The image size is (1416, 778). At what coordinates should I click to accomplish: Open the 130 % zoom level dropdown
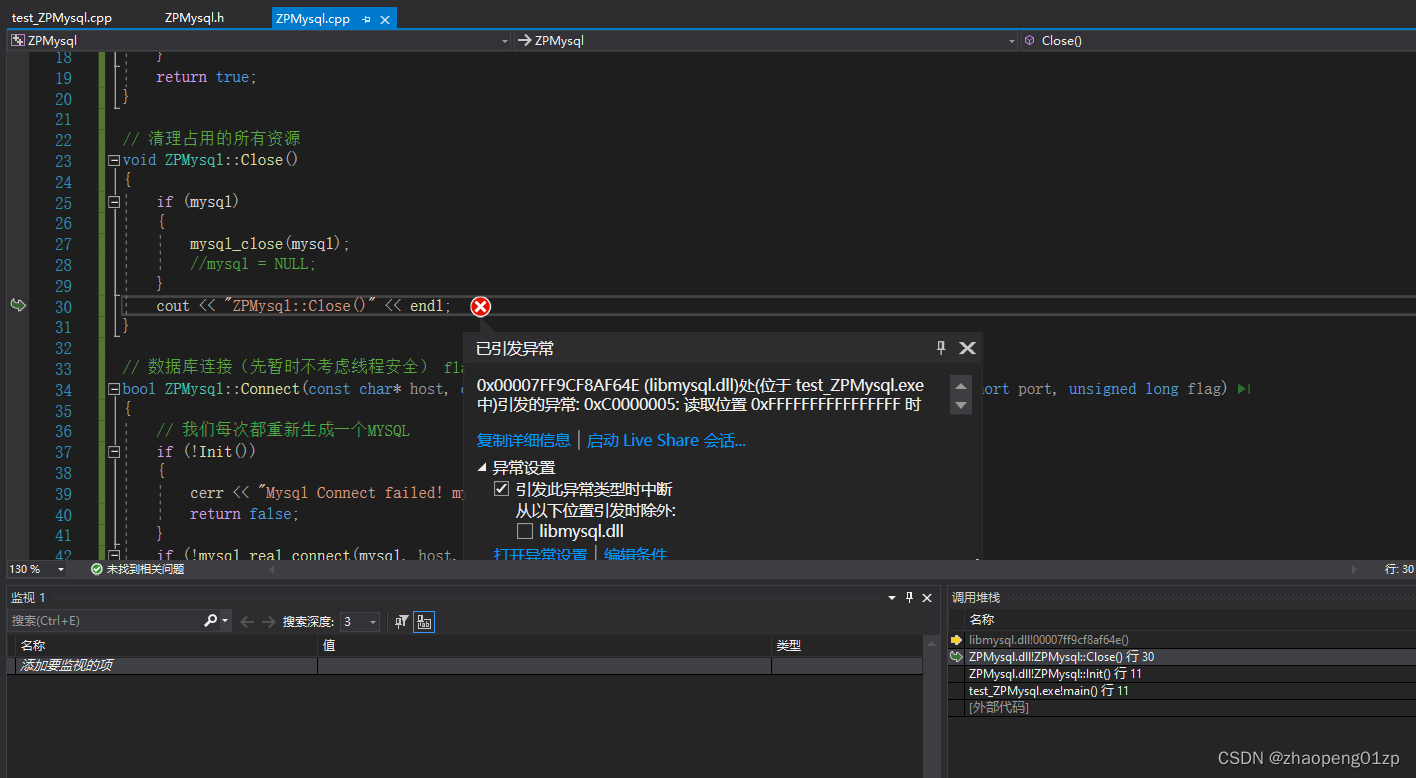(x=61, y=569)
